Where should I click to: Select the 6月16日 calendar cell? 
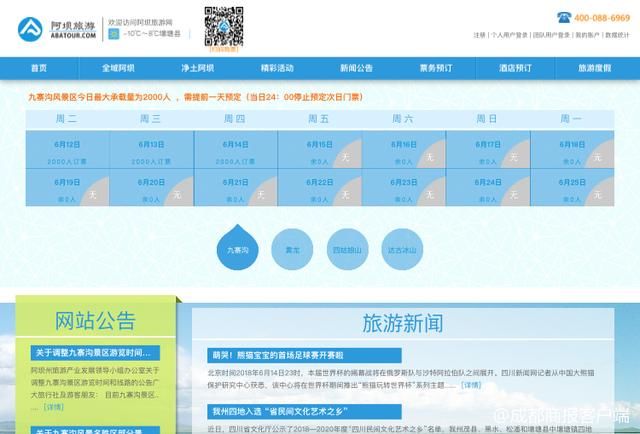[x=404, y=149]
